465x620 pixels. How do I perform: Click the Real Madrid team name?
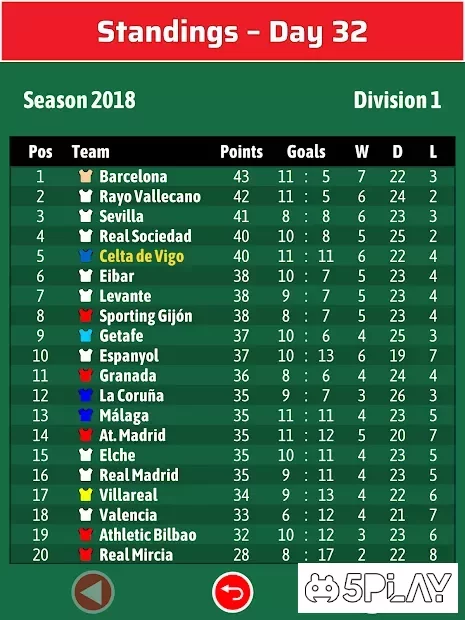click(x=139, y=475)
